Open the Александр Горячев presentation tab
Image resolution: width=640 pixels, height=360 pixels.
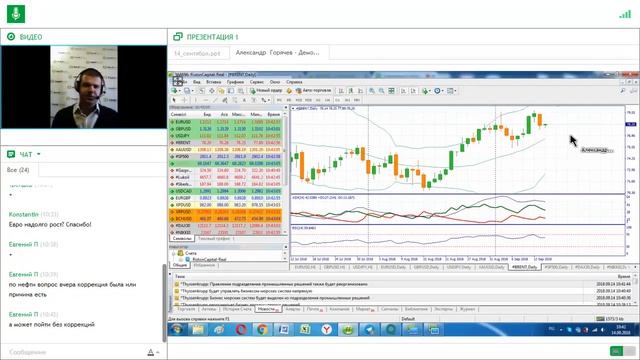pos(278,53)
